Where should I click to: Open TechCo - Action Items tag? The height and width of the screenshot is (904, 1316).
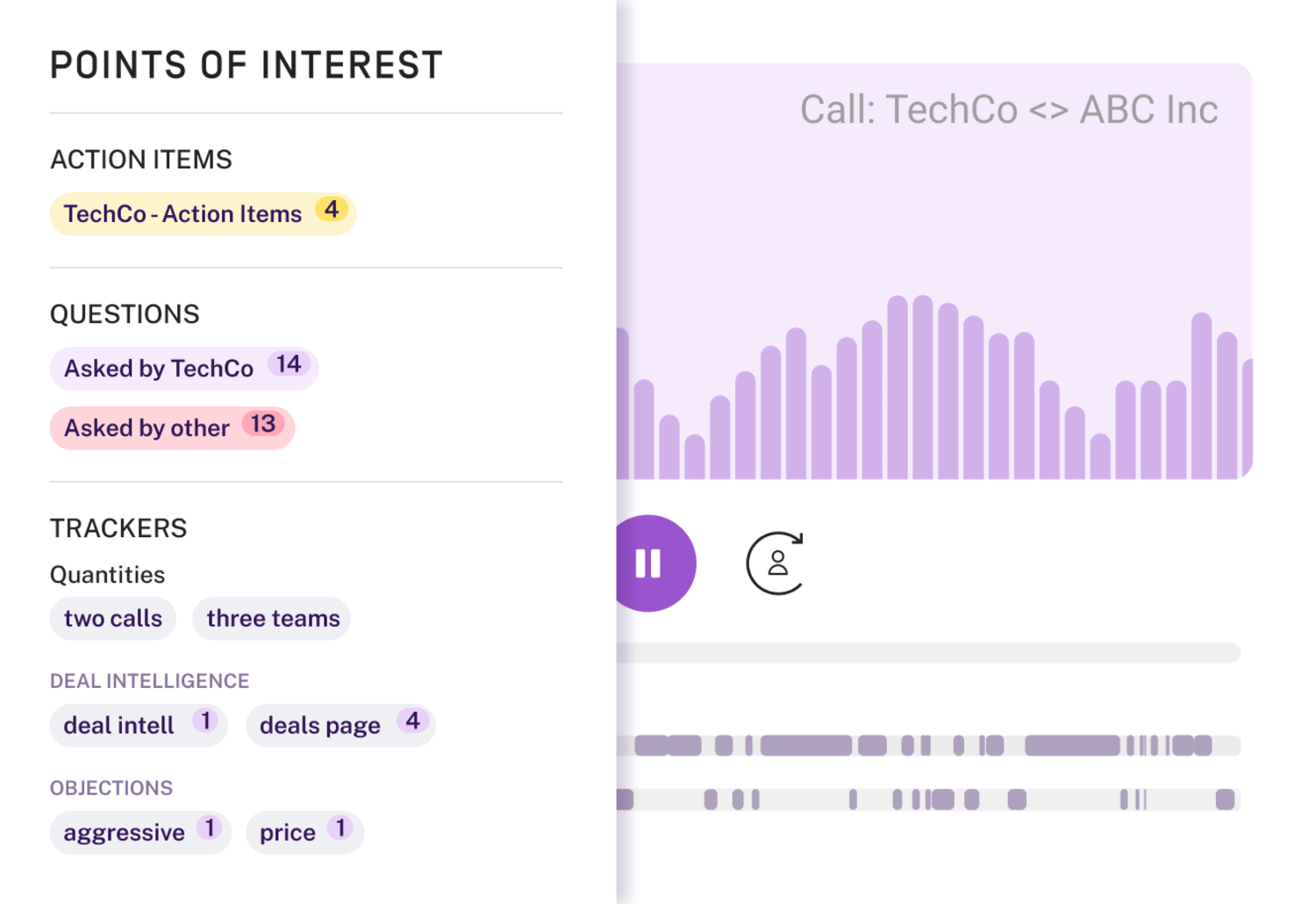coord(203,214)
